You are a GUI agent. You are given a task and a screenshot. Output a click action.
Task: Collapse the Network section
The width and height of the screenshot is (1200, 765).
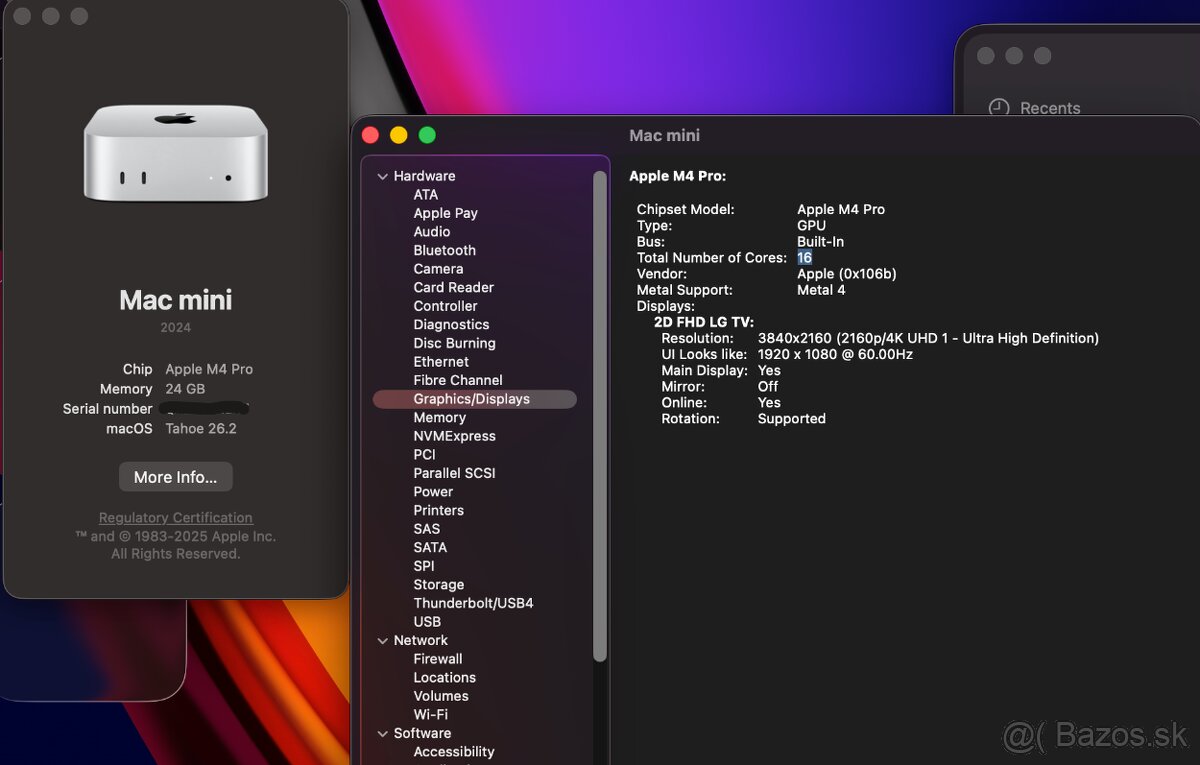click(x=382, y=640)
